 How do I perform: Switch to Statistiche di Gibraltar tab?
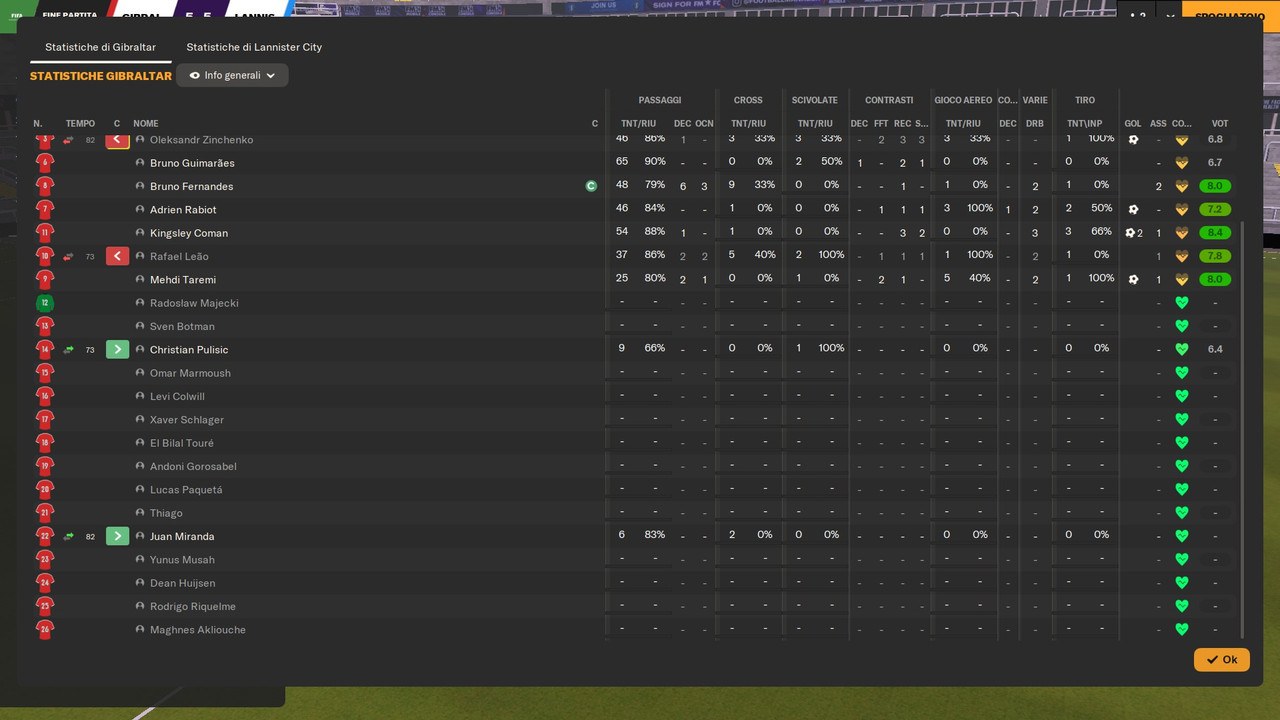click(100, 47)
